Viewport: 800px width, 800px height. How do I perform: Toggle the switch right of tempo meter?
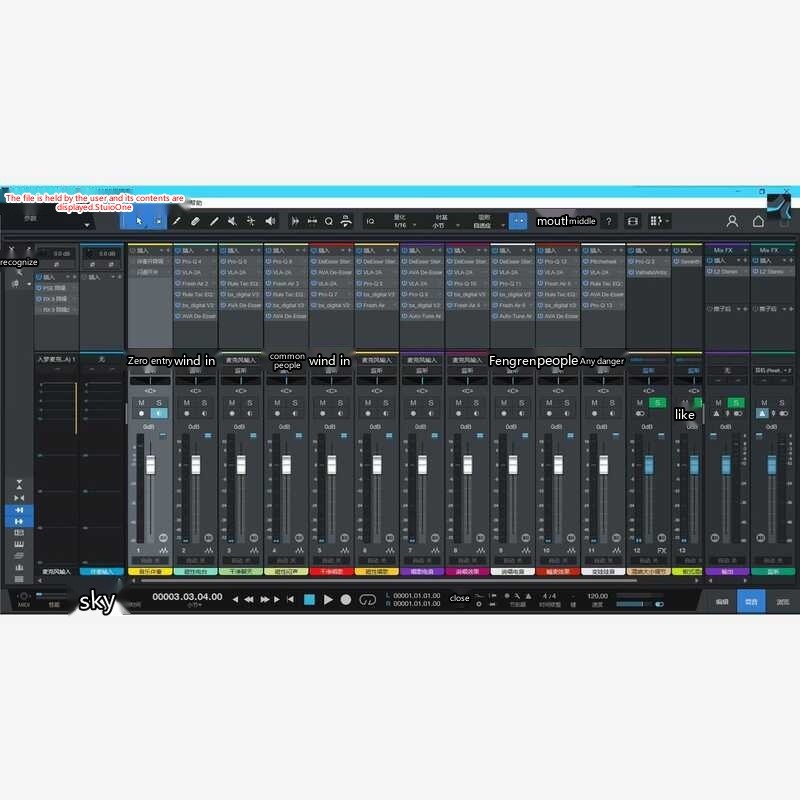coord(659,604)
